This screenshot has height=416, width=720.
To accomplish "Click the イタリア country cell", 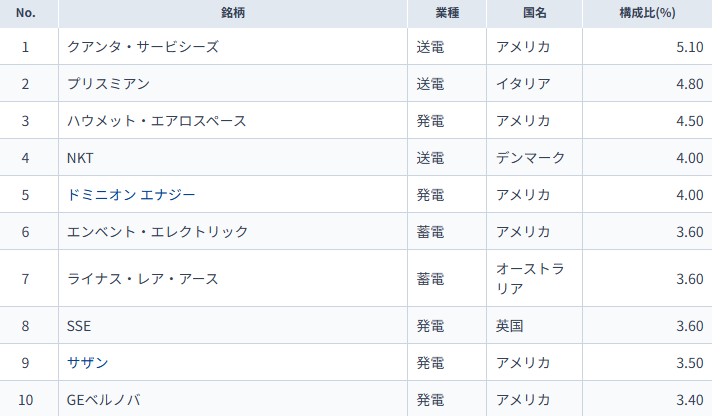I will click(524, 83).
